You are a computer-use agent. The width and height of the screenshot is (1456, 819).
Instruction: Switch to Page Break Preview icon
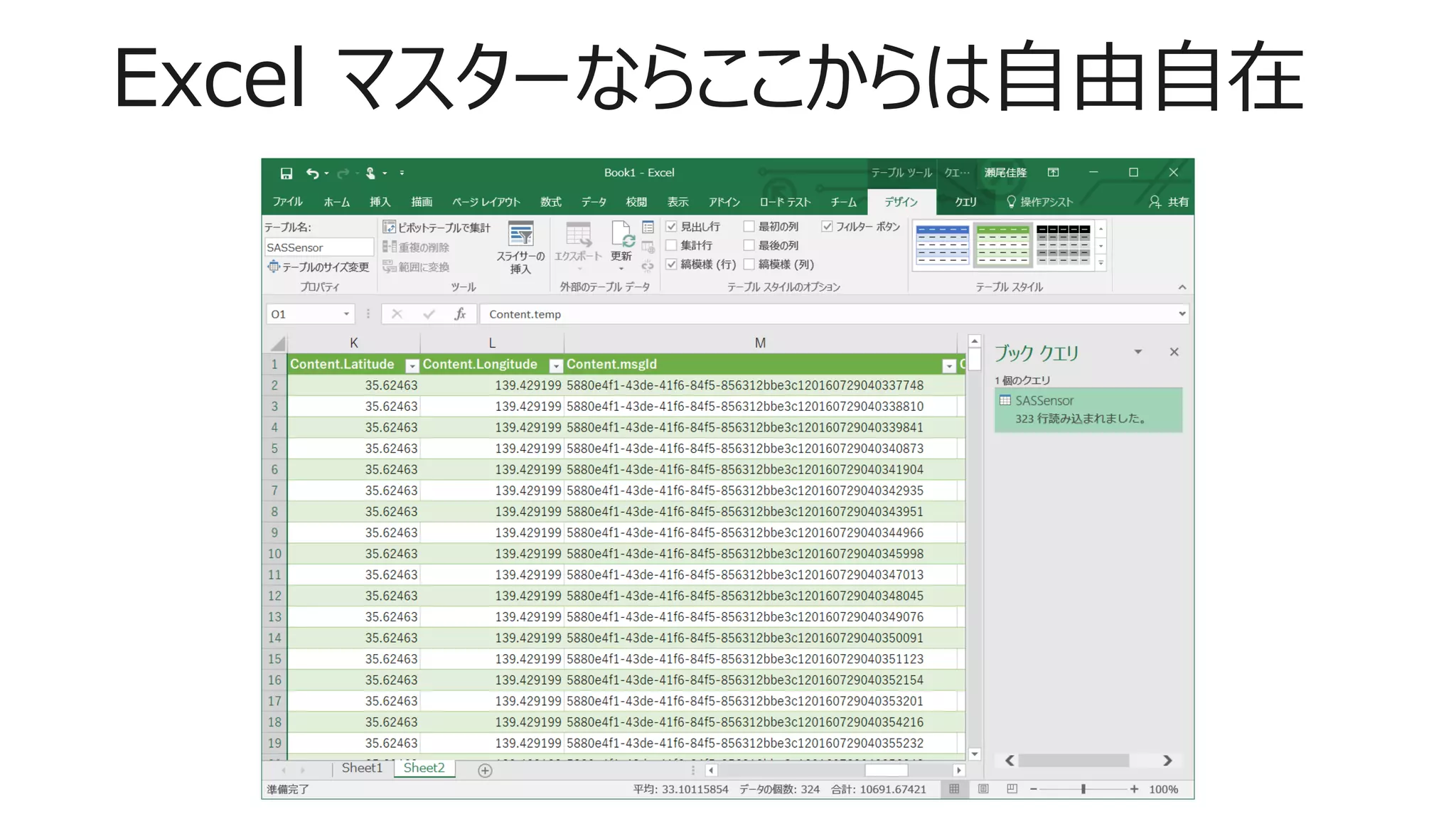(1012, 789)
